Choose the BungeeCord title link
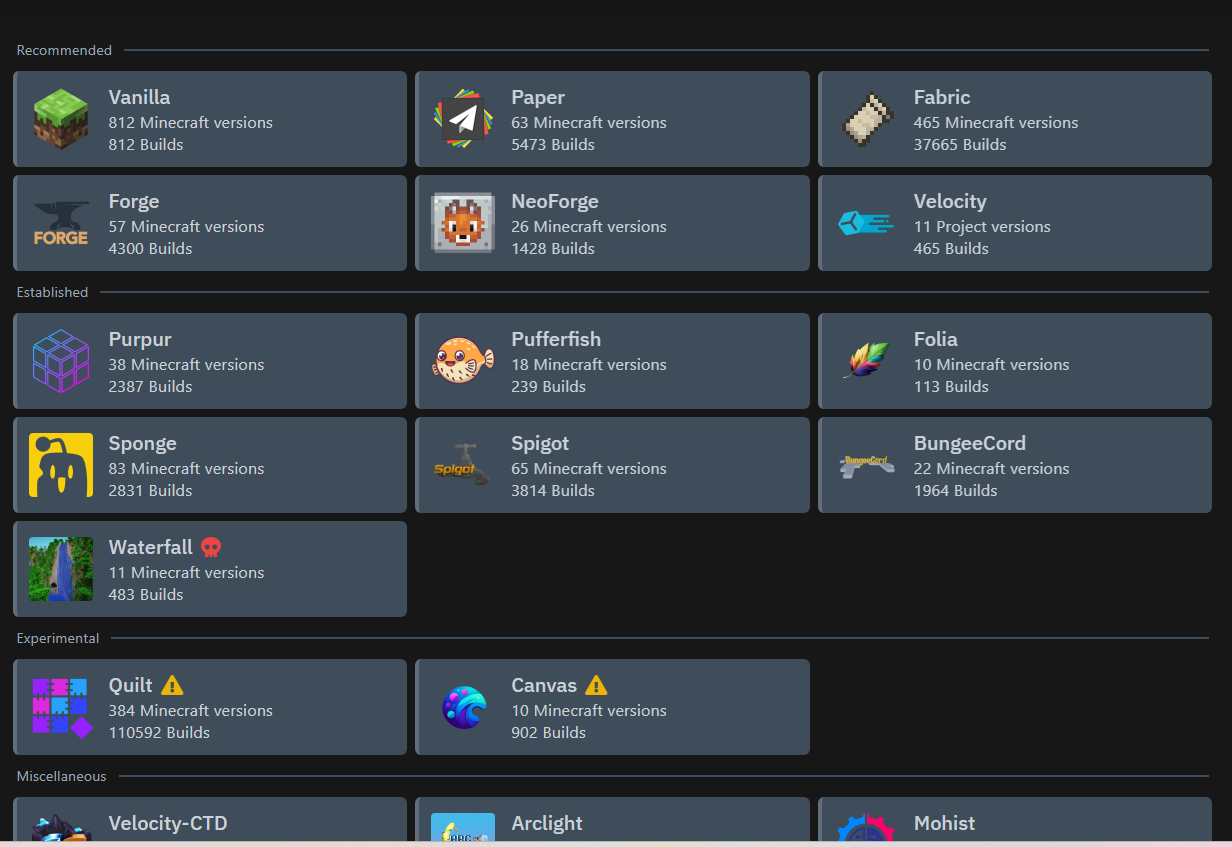The image size is (1232, 847). tap(970, 443)
